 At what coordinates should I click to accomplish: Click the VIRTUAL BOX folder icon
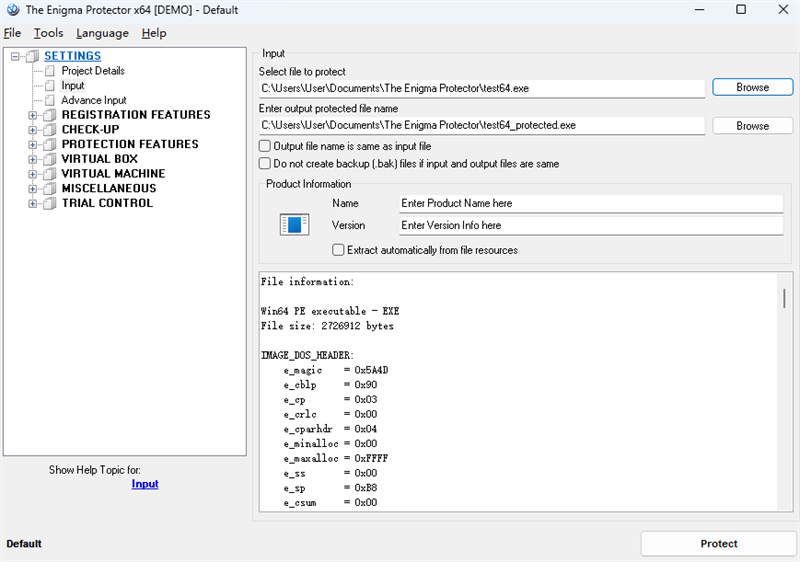[x=49, y=159]
